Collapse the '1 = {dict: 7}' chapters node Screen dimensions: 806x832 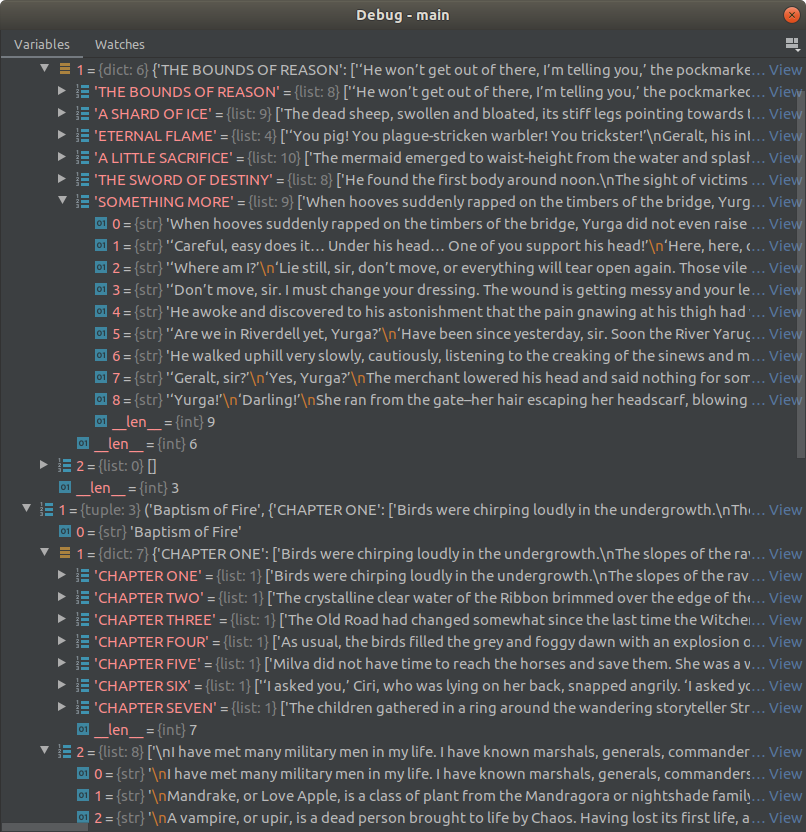(45, 553)
